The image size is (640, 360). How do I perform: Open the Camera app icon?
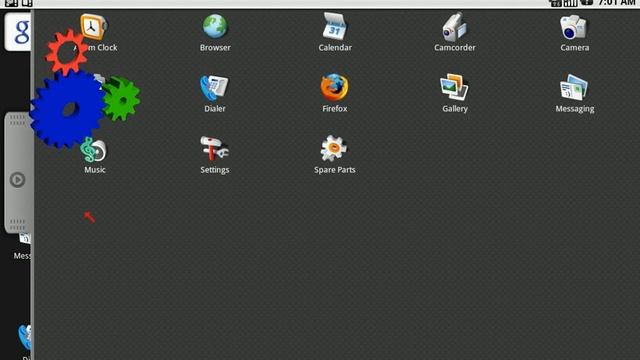(574, 27)
